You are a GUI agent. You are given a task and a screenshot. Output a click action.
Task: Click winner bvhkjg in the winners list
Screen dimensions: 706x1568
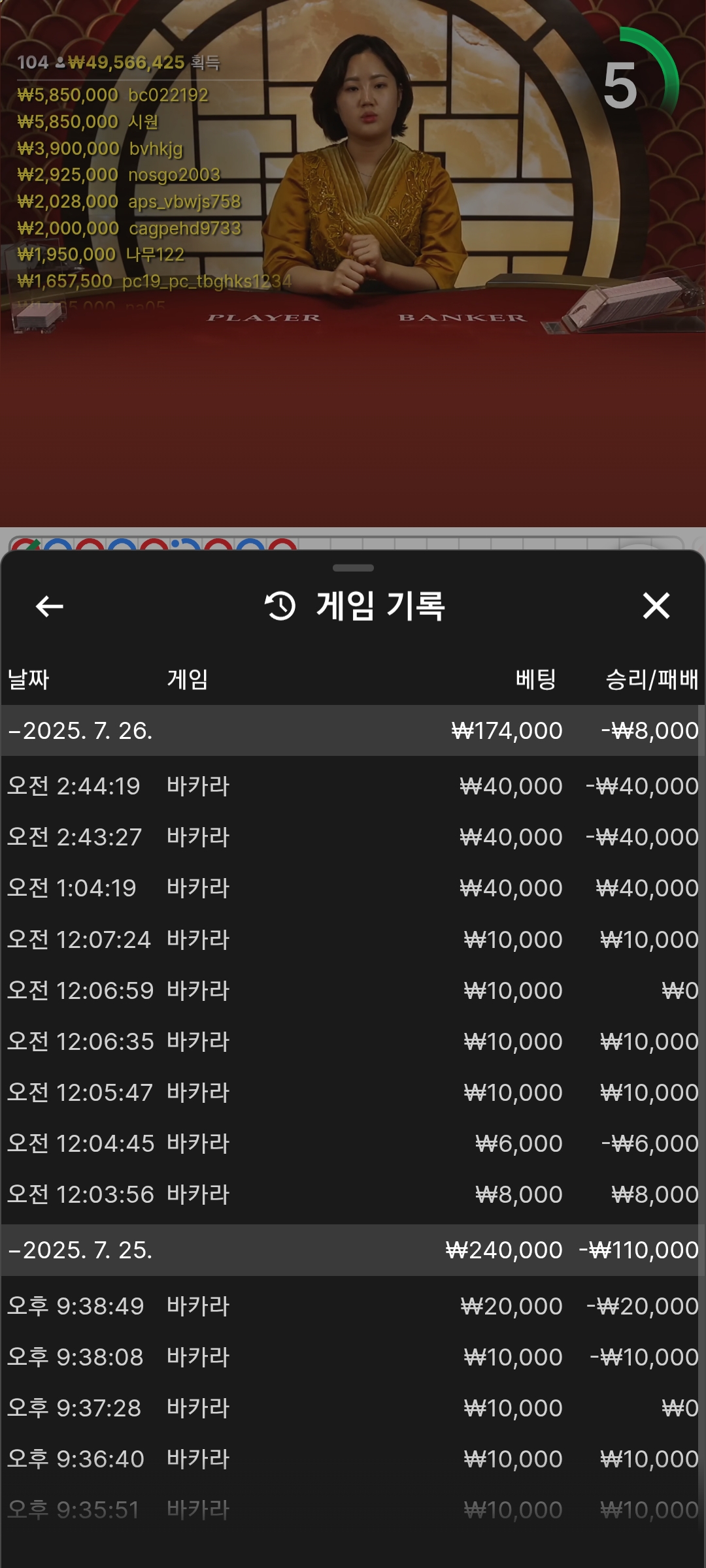coord(100,149)
